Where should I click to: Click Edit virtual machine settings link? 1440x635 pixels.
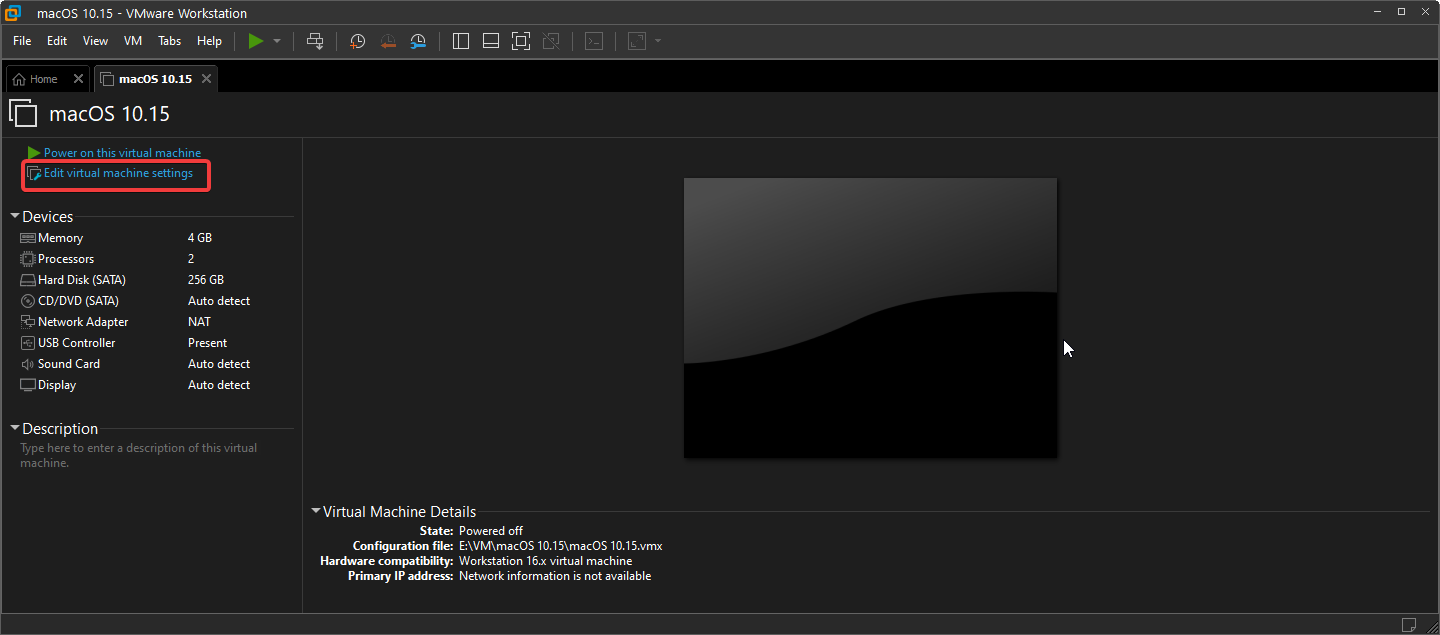118,173
